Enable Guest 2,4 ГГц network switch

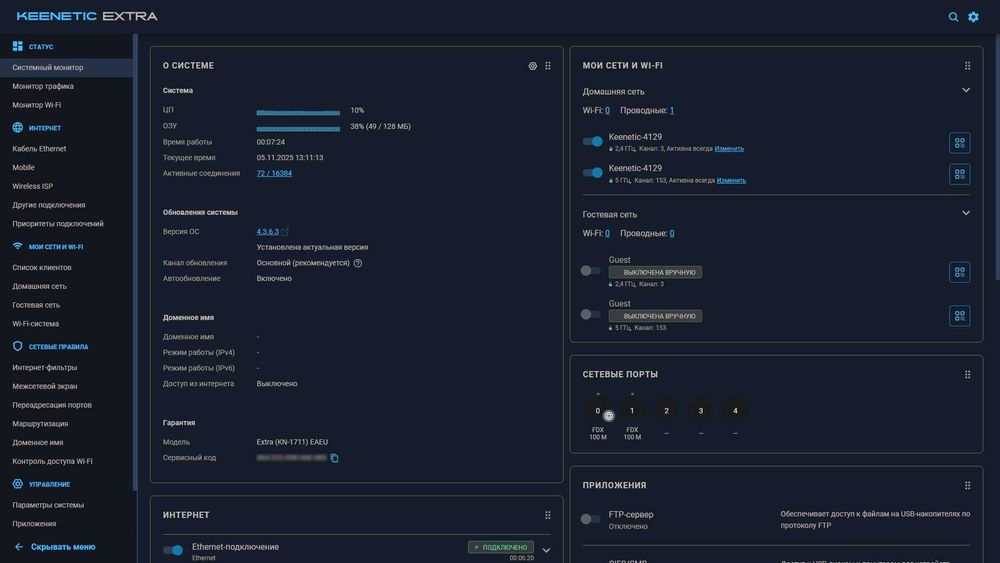click(x=591, y=271)
